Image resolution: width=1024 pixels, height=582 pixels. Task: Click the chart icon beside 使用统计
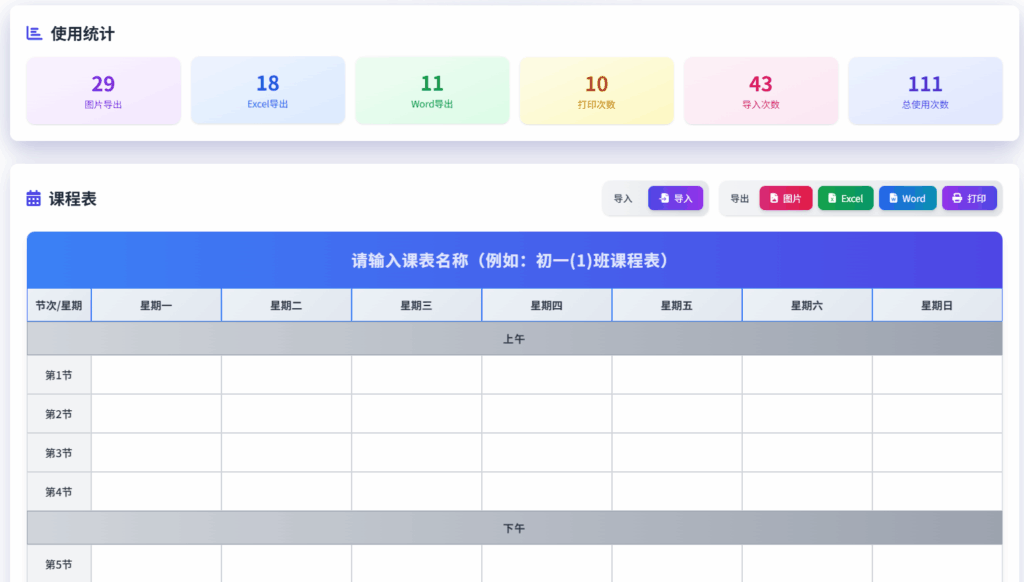point(34,34)
